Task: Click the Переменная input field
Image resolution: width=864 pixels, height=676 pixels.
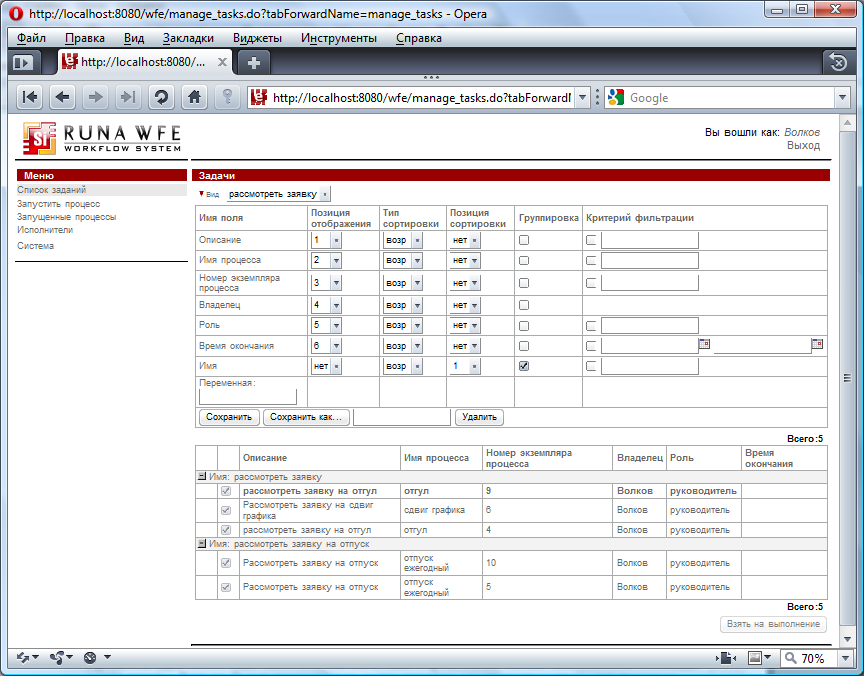Action: (x=247, y=397)
